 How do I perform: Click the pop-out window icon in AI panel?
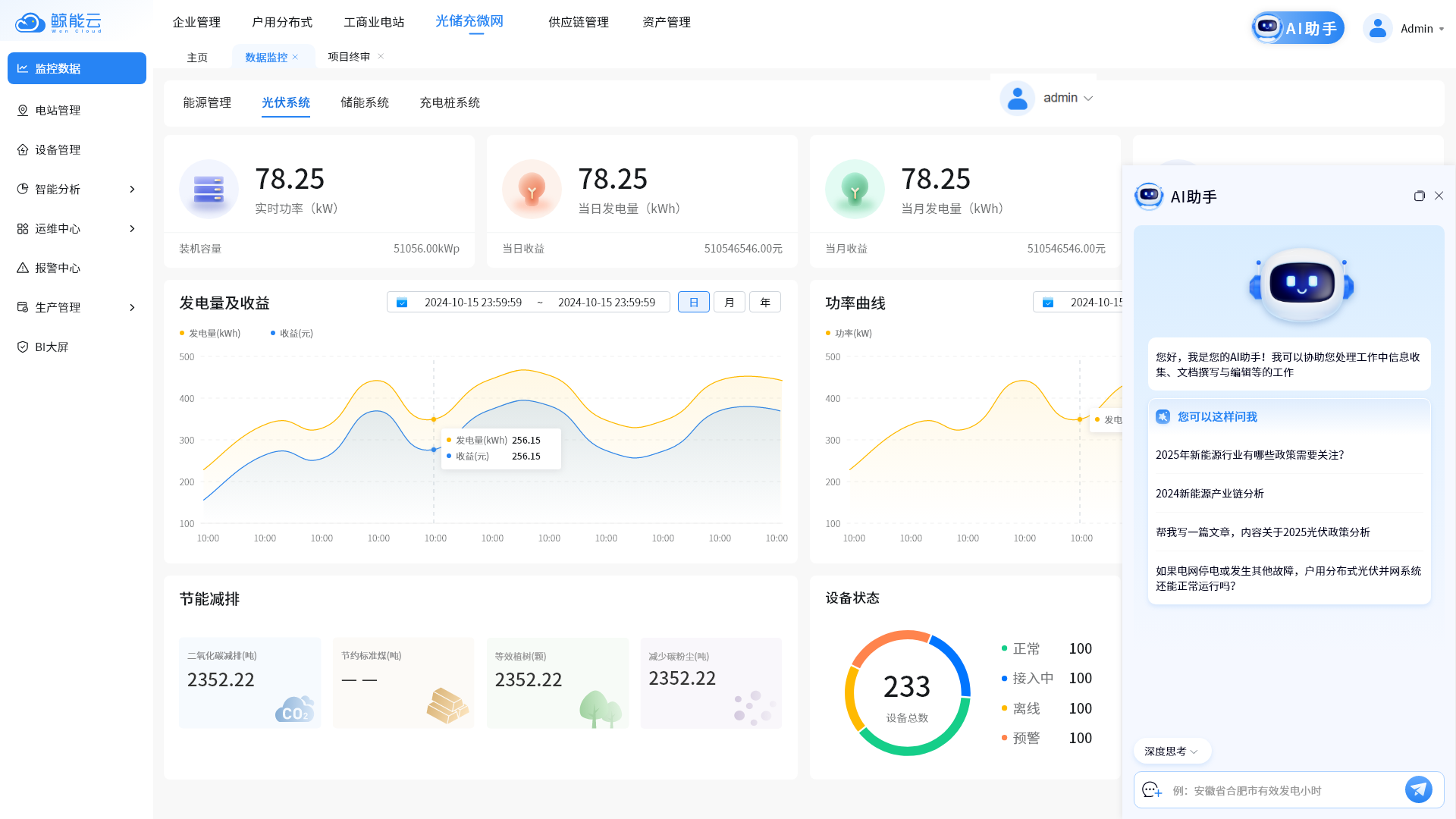point(1419,196)
